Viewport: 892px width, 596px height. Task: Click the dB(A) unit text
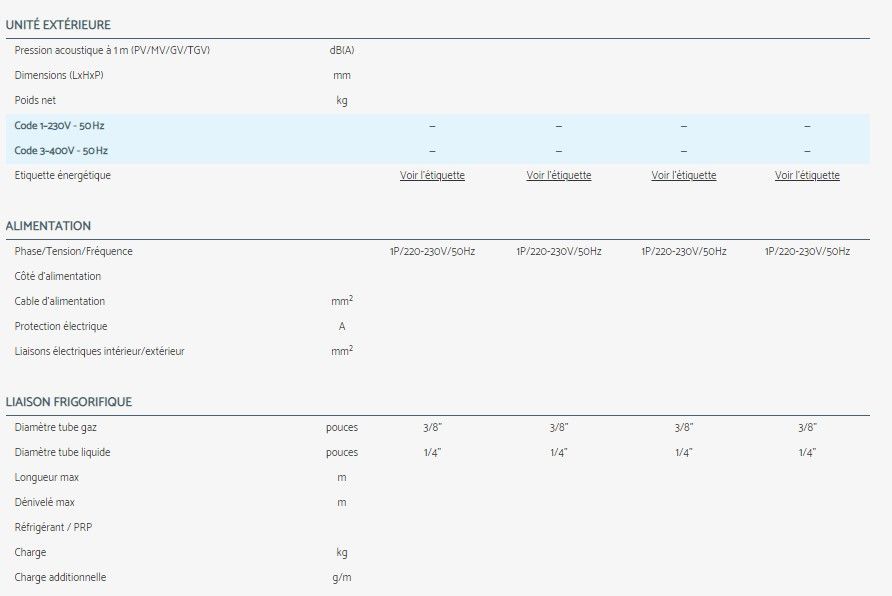point(341,50)
